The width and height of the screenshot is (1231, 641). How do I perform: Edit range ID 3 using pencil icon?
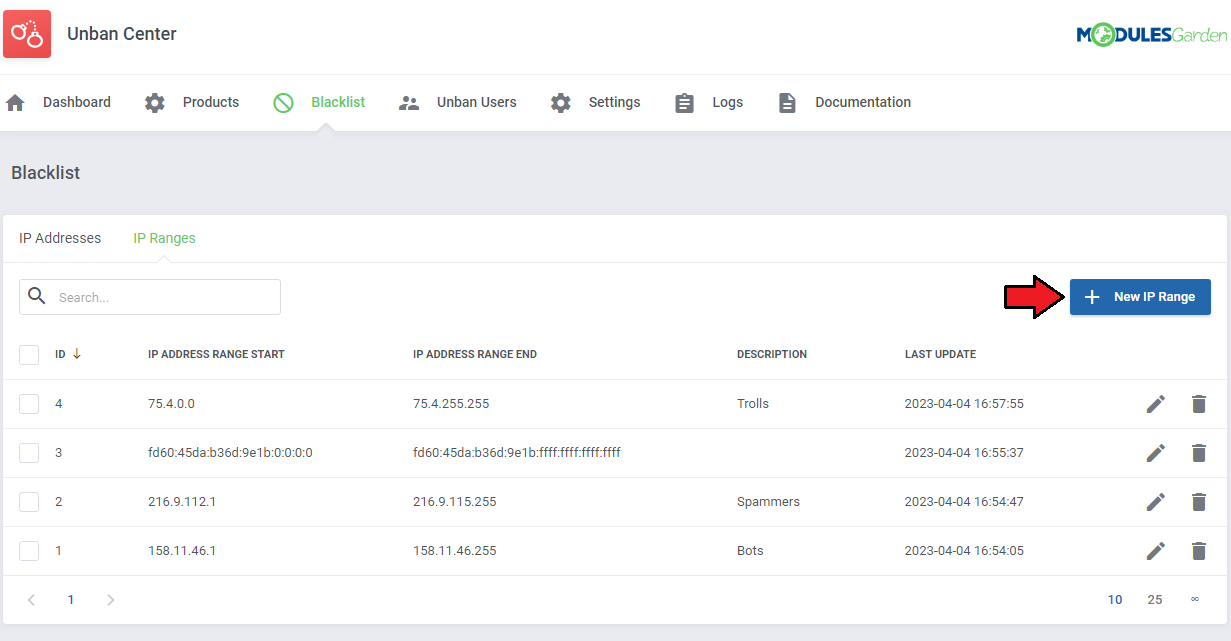(1156, 453)
